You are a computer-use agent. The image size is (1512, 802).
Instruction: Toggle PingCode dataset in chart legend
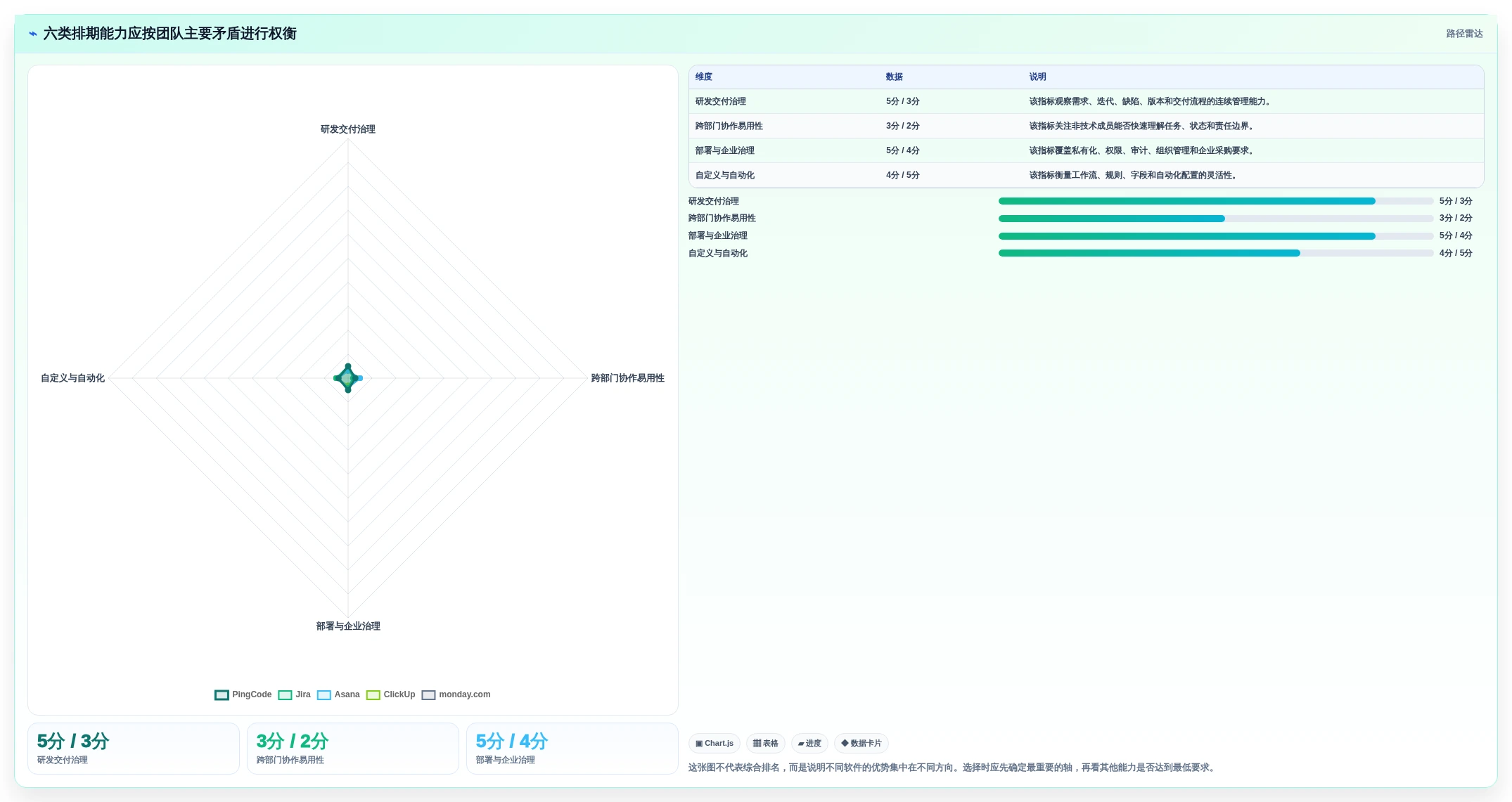[x=243, y=694]
